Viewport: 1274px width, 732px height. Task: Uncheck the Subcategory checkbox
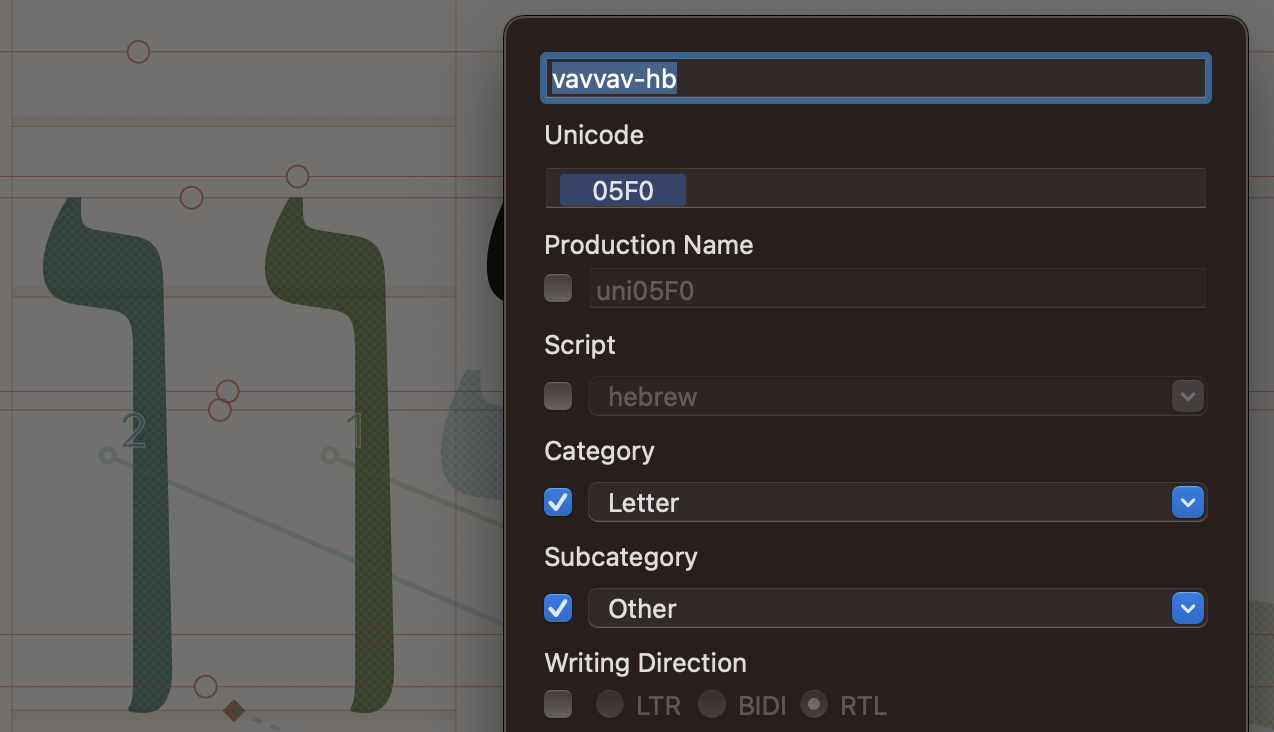click(x=558, y=608)
